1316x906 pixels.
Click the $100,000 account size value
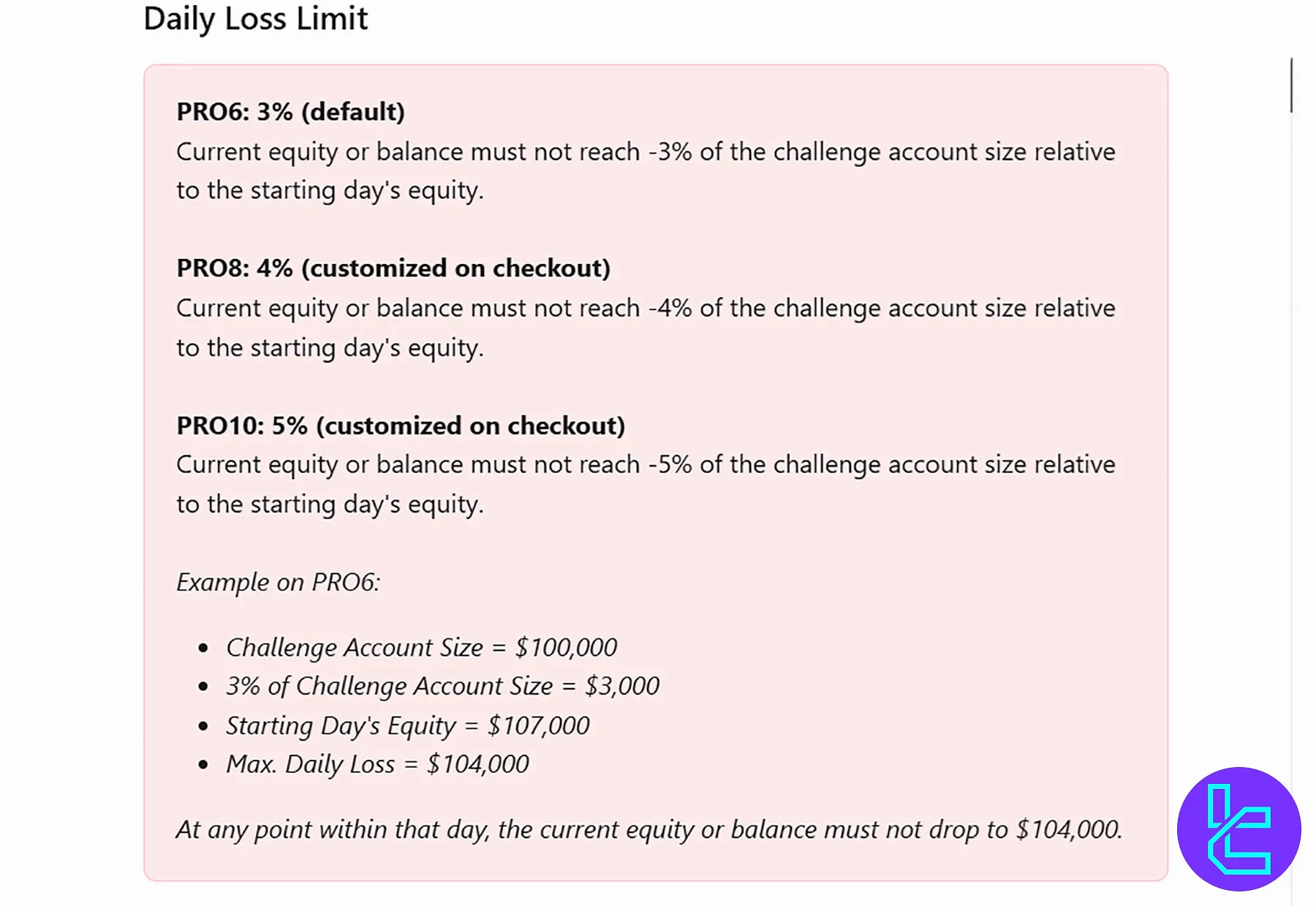click(566, 647)
